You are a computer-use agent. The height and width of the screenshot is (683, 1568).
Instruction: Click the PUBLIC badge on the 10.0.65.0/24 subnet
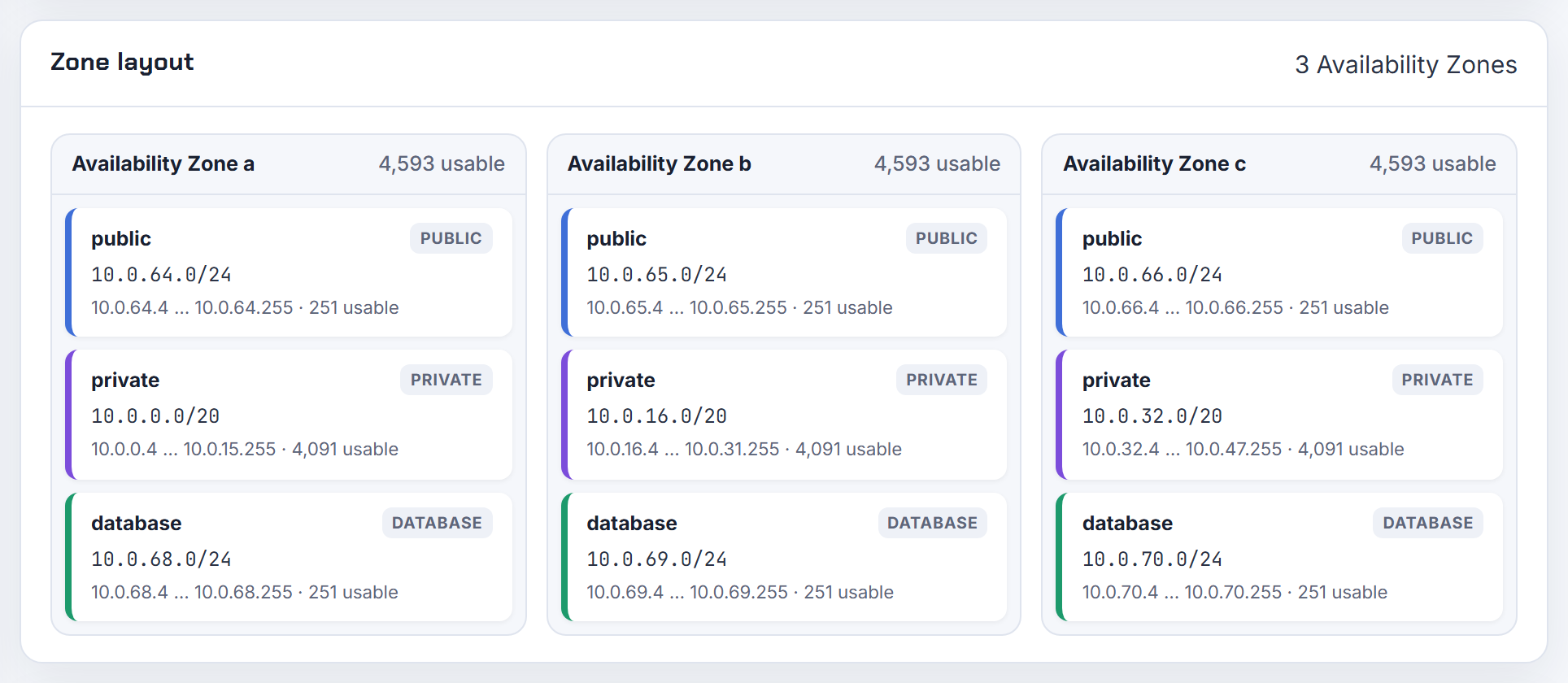(946, 238)
